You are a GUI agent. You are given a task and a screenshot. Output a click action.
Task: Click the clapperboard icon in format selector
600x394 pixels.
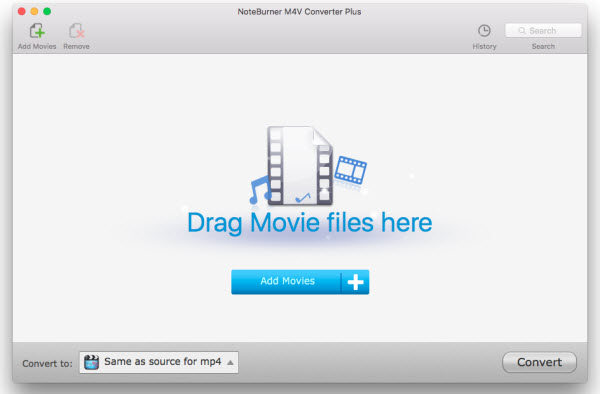tap(91, 362)
